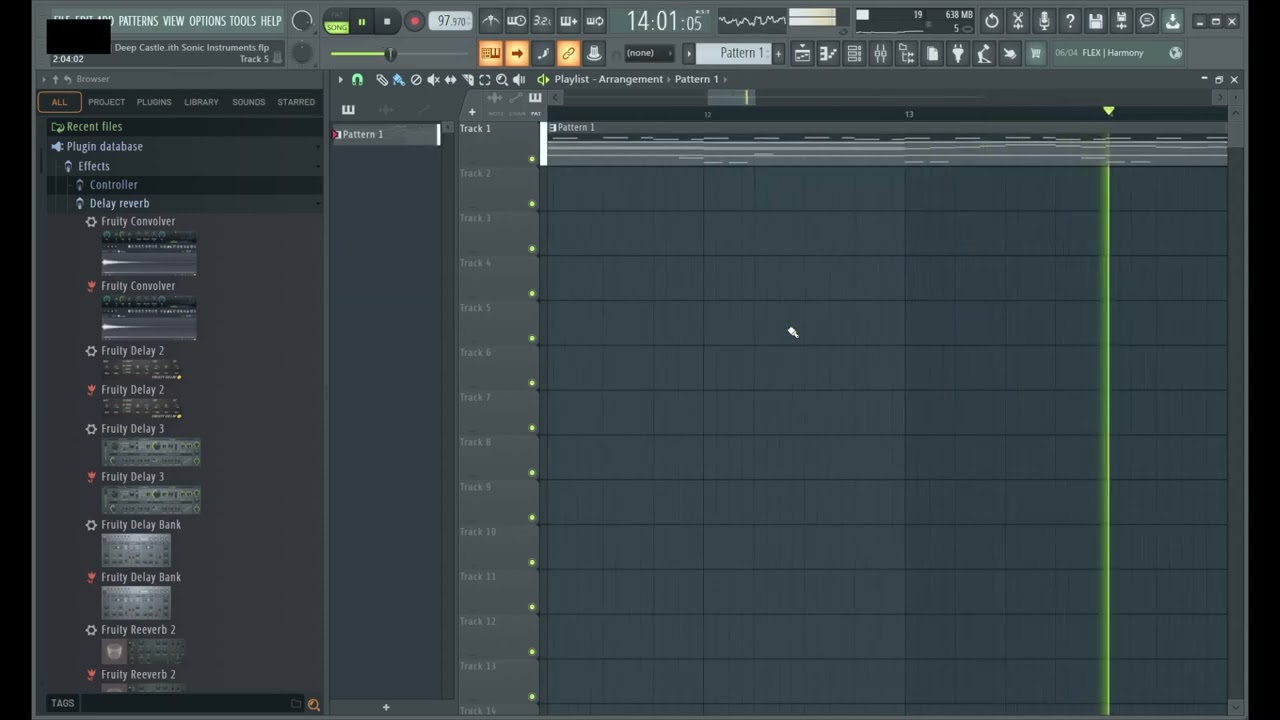Open the audio editor scissors icon
Viewport: 1280px width, 720px height.
tap(1018, 21)
